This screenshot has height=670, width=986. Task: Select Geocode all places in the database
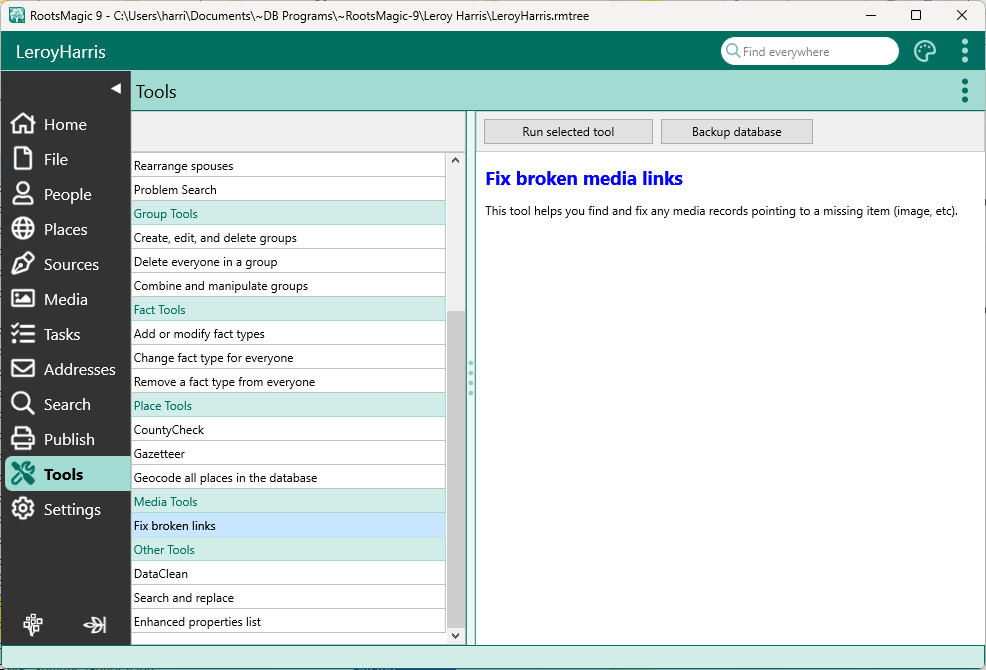[225, 478]
